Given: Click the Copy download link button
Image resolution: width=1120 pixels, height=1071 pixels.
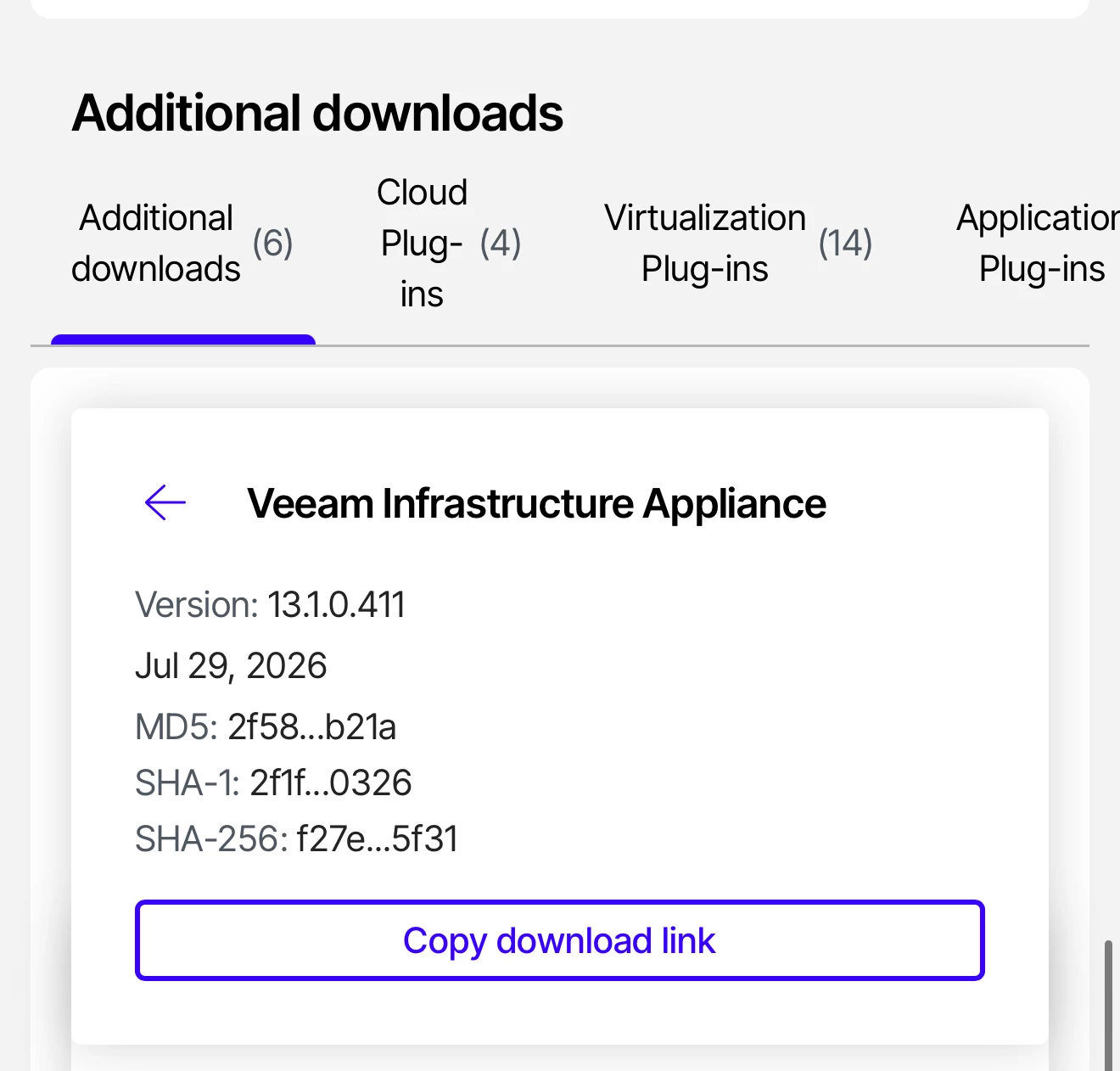Looking at the screenshot, I should coord(560,940).
